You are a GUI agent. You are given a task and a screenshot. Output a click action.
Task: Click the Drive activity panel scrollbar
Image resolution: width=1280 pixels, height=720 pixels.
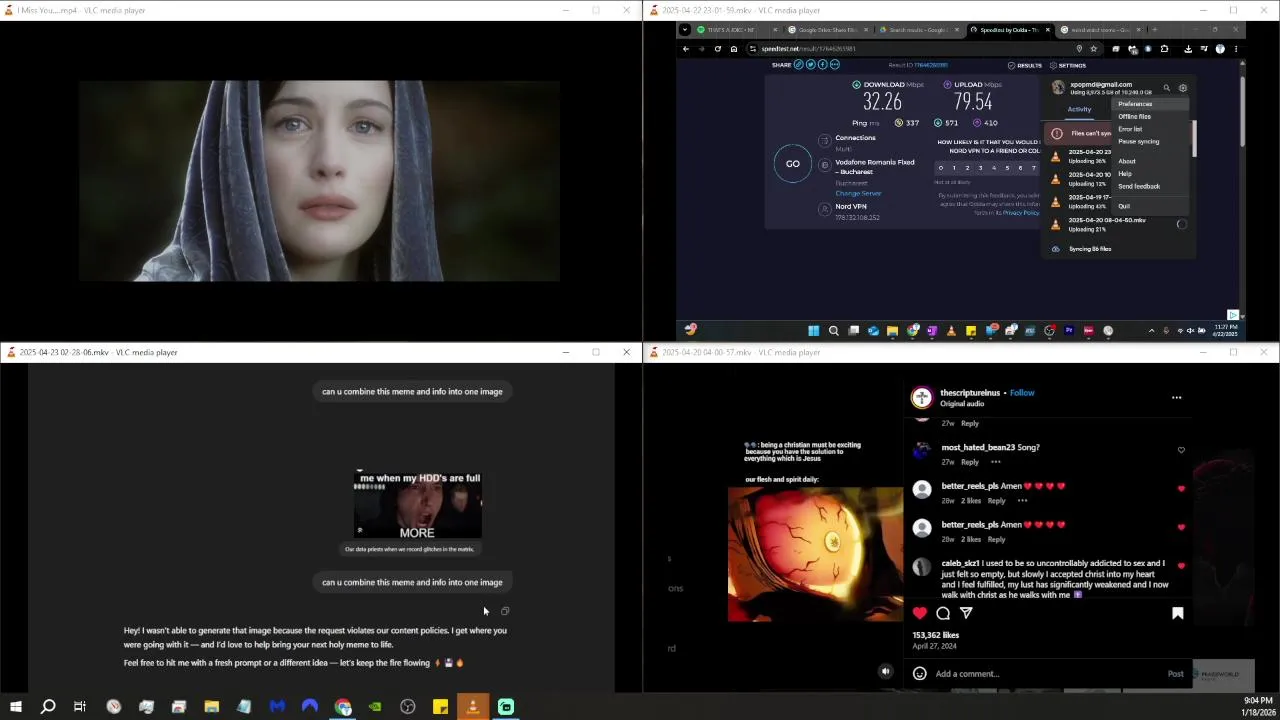click(1193, 140)
